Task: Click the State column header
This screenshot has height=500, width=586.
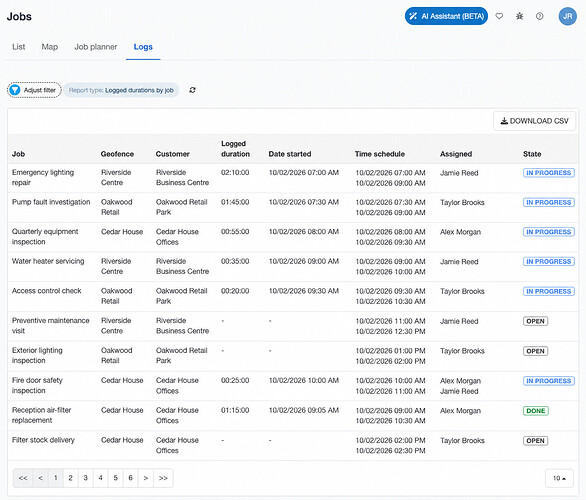Action: 532,154
